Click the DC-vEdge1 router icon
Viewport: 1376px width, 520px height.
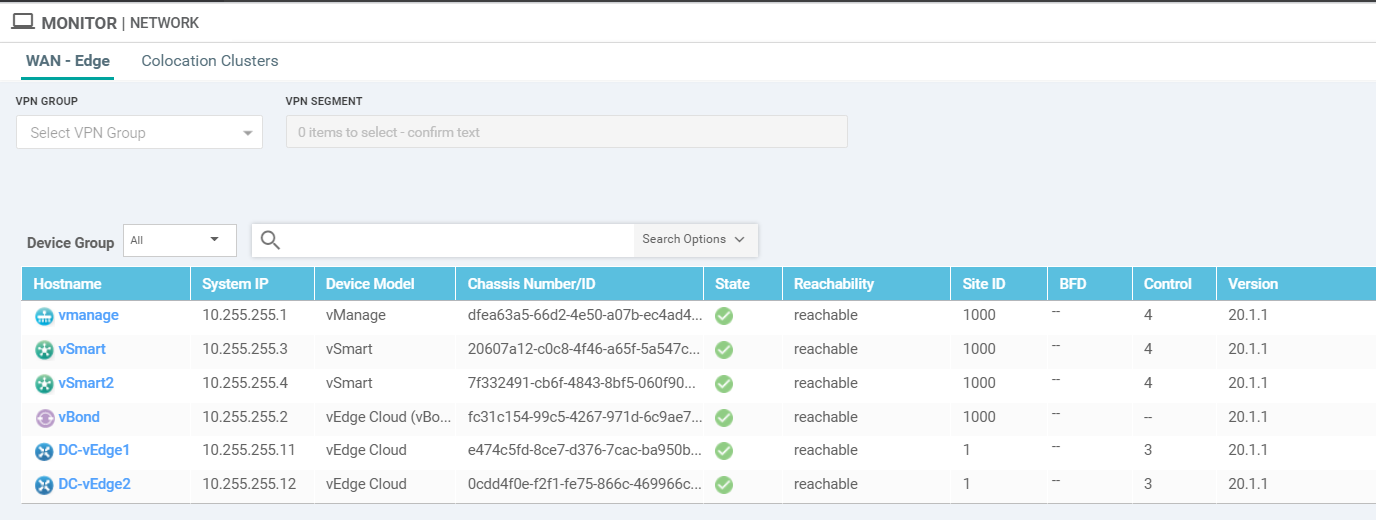point(44,451)
